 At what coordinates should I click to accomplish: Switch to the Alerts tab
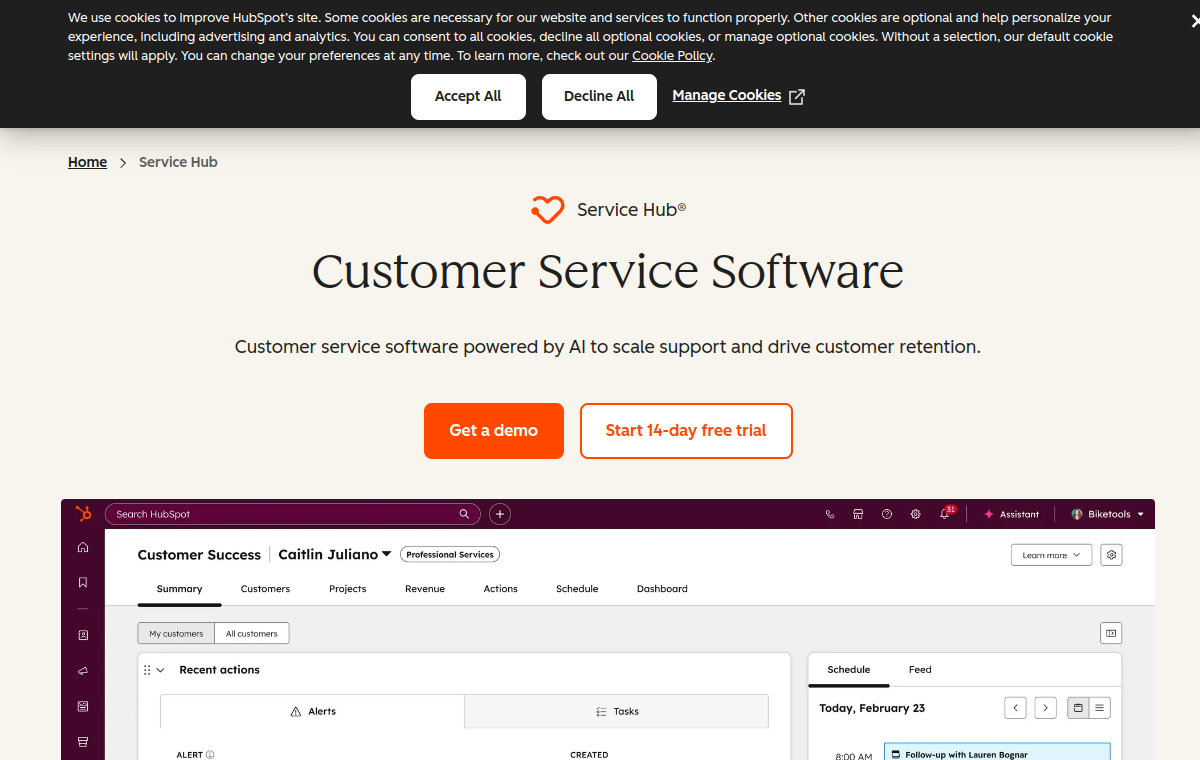(312, 711)
